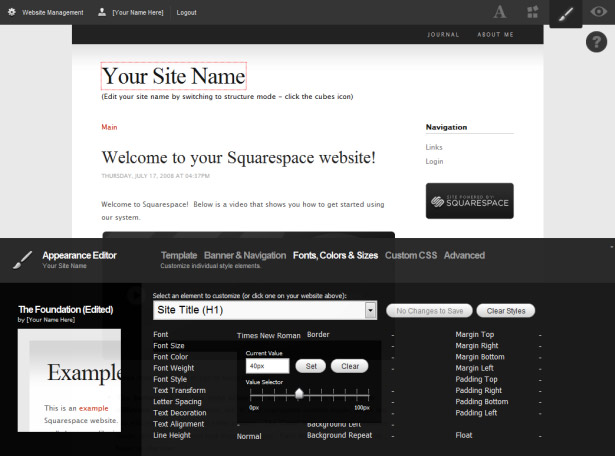The width and height of the screenshot is (615, 456).
Task: Select the Text Decoration property
Action: coord(180,413)
